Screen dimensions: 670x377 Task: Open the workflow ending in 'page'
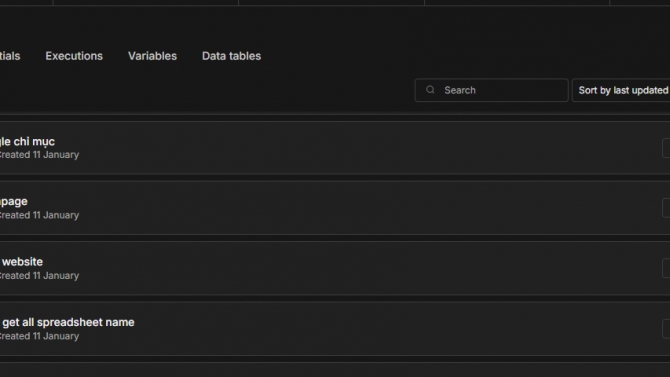(x=335, y=208)
